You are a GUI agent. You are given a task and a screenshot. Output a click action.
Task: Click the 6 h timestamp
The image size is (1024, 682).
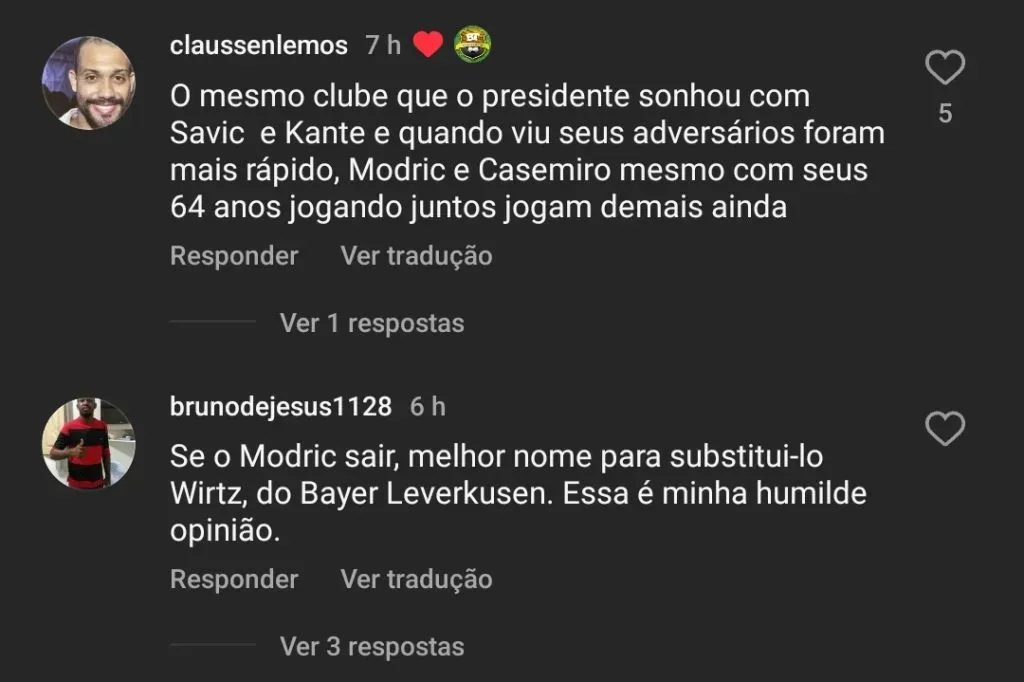(x=427, y=406)
